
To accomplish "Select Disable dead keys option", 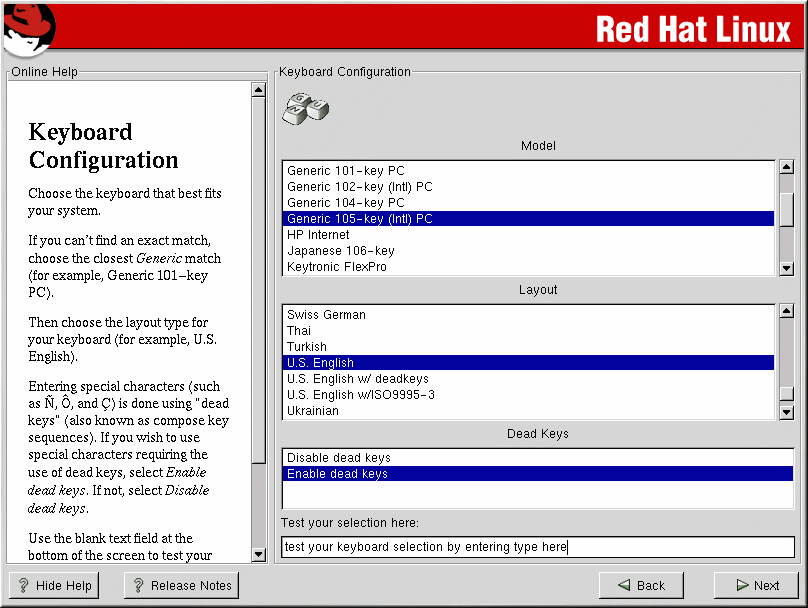I will (338, 458).
